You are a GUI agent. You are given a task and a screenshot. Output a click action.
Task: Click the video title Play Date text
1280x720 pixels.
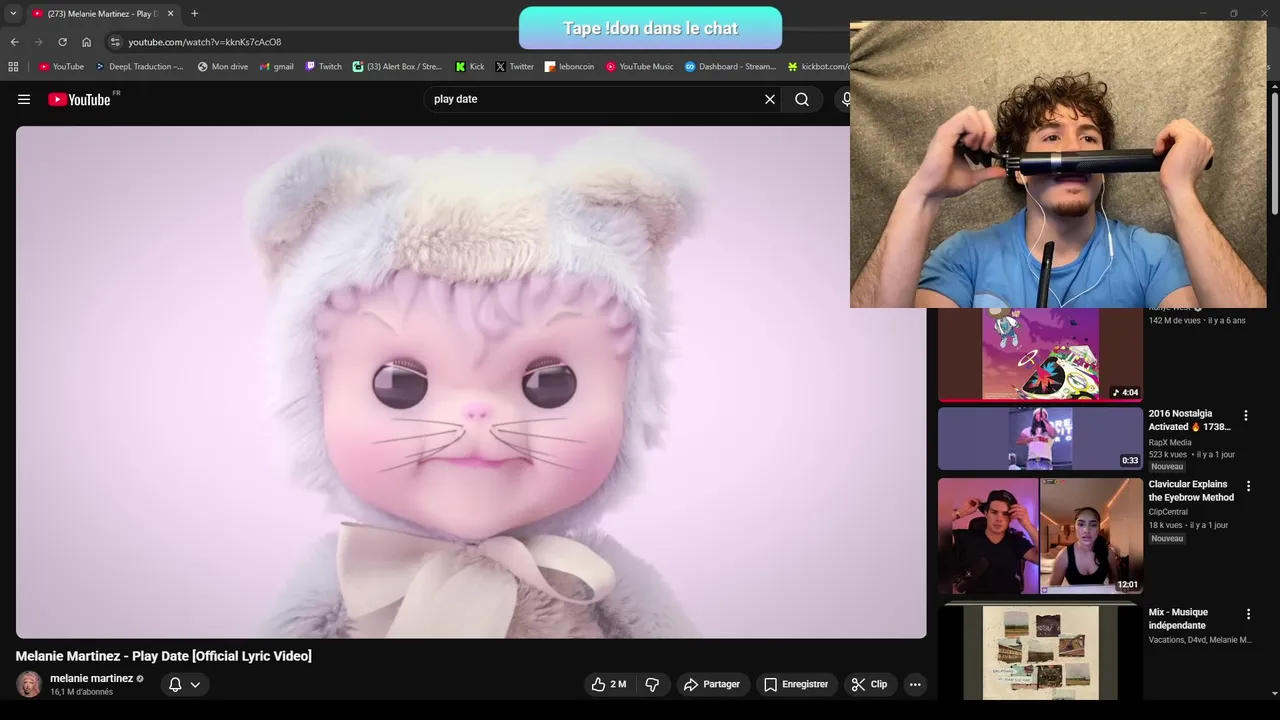[x=164, y=656]
